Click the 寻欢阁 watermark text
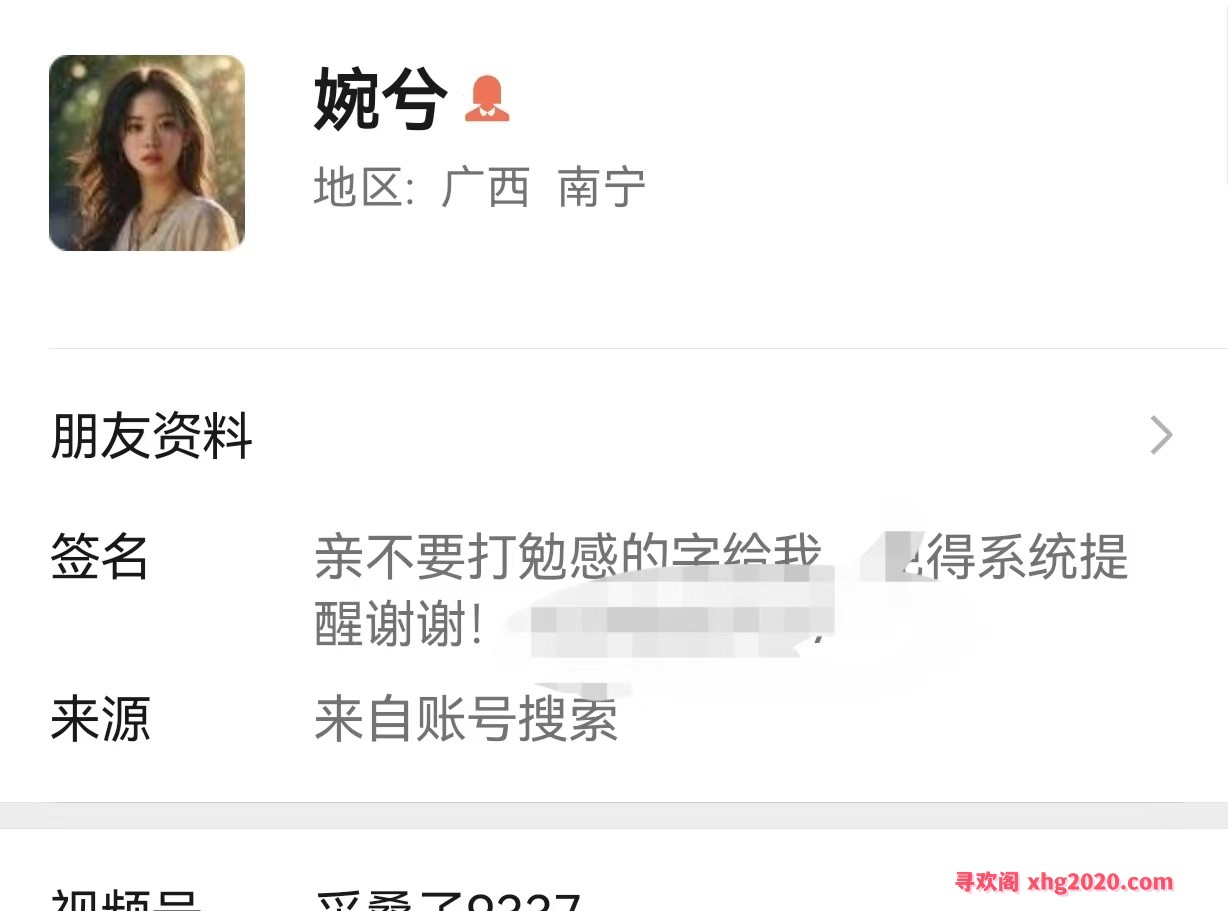The image size is (1228, 911). 986,882
